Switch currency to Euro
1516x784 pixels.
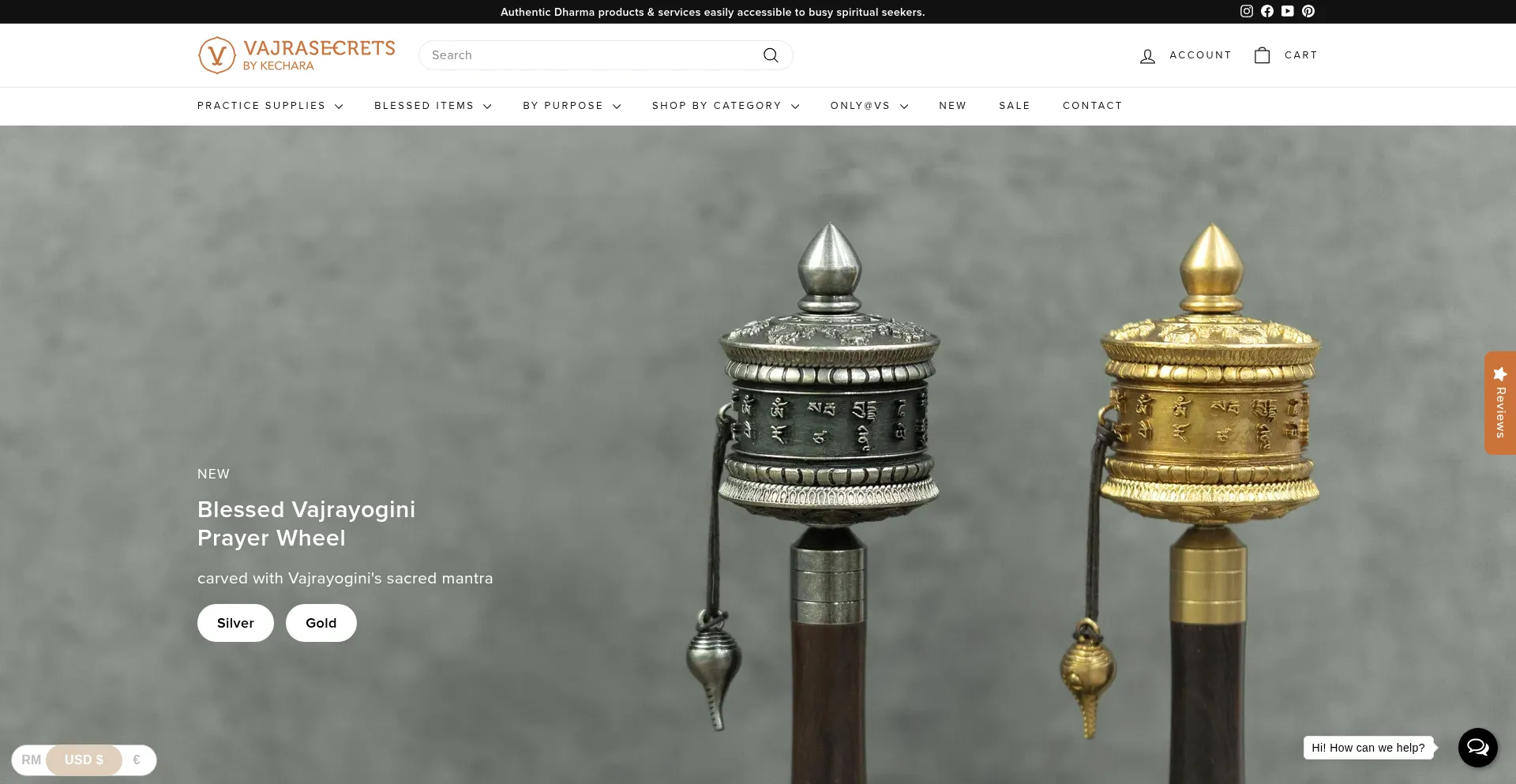pos(137,760)
